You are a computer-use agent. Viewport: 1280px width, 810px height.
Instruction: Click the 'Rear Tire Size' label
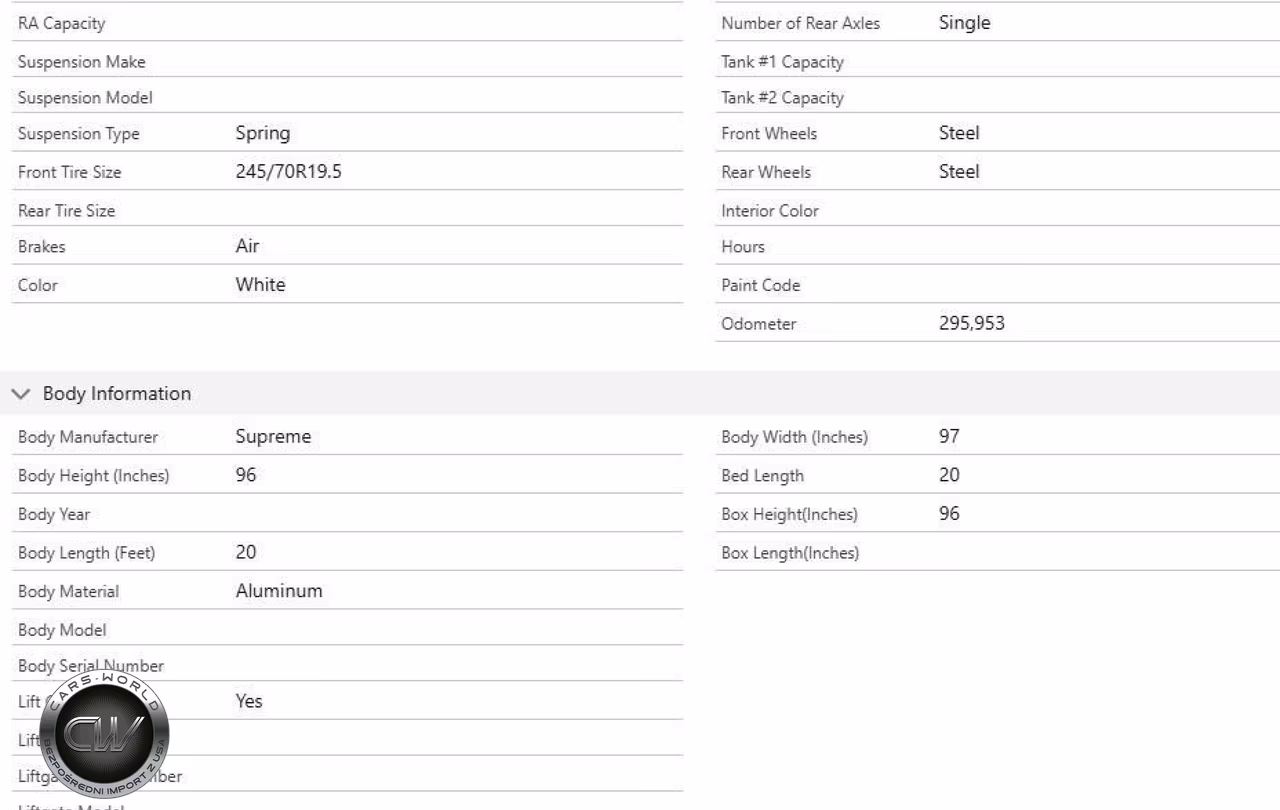(x=66, y=211)
